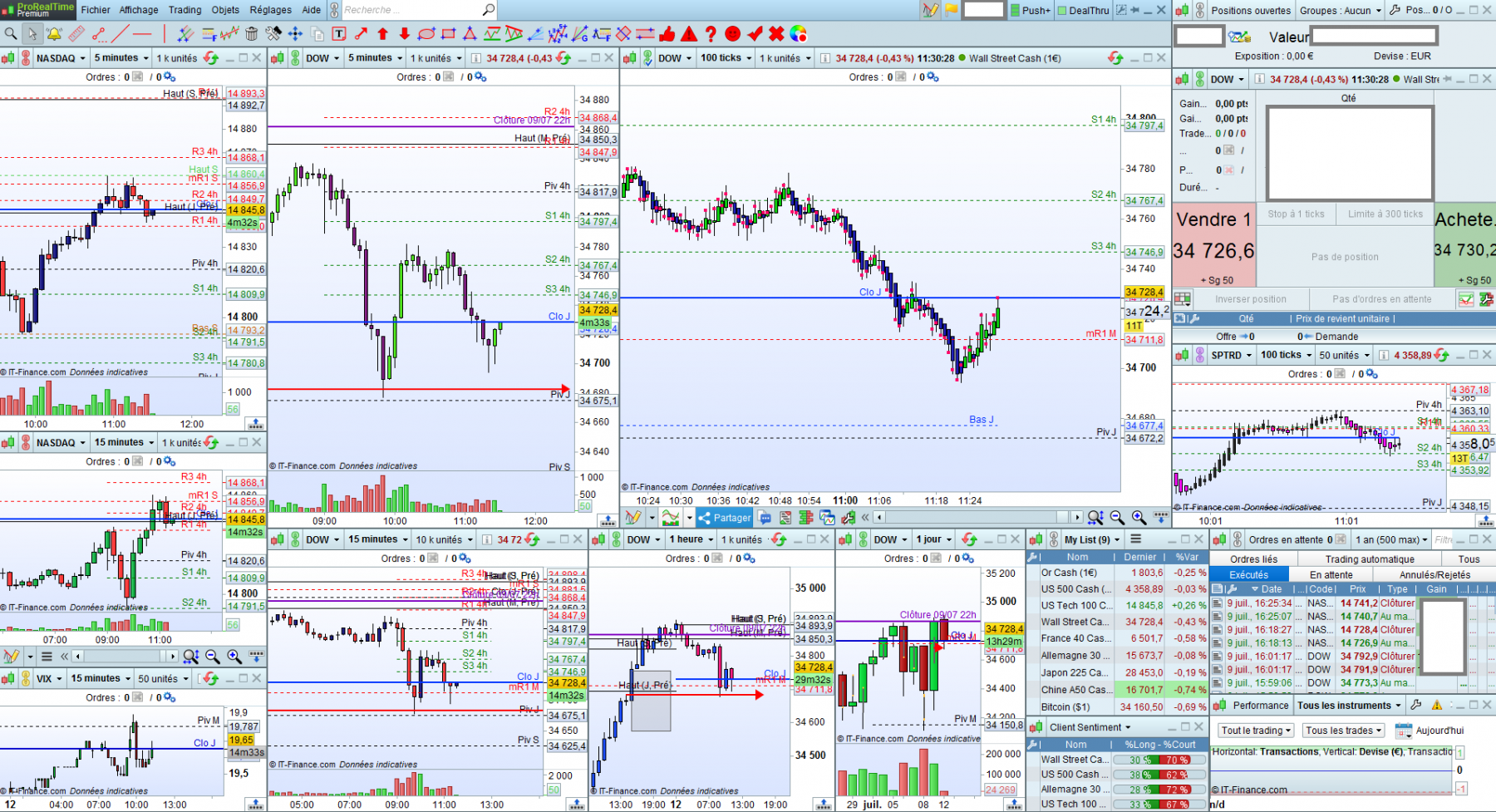The width and height of the screenshot is (1496, 812).
Task: Click the Partager share button
Action: (724, 518)
